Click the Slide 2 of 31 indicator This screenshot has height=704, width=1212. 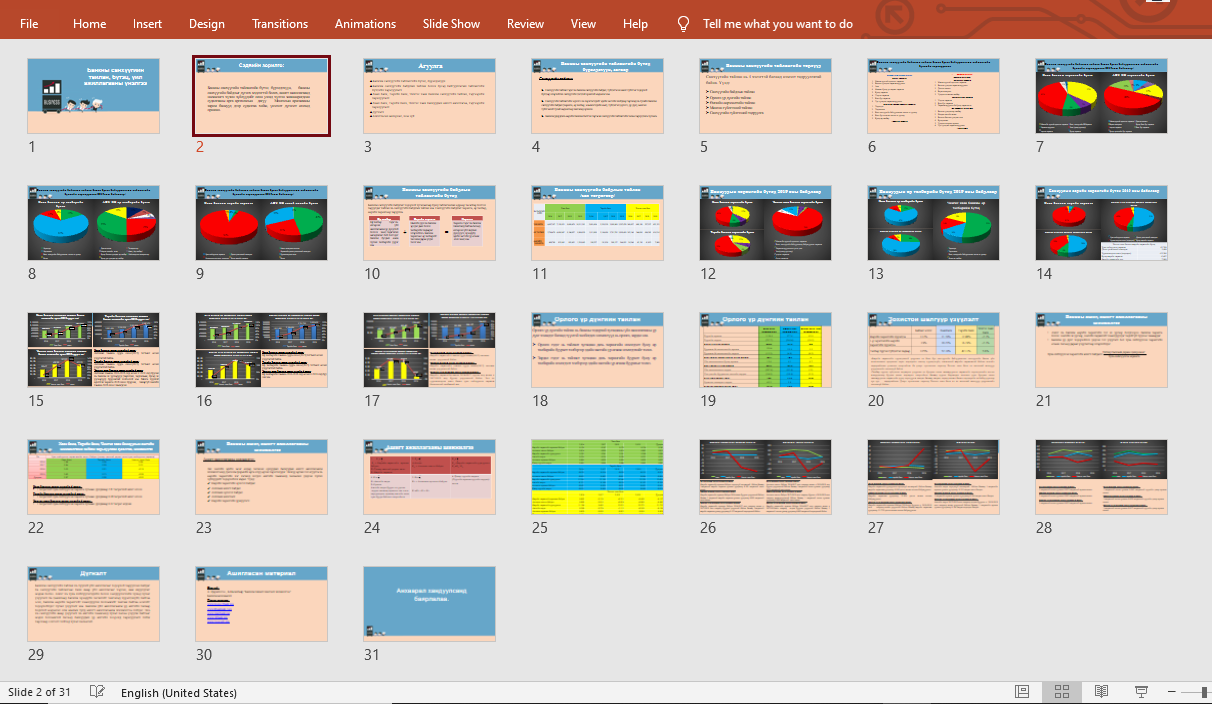tap(39, 692)
